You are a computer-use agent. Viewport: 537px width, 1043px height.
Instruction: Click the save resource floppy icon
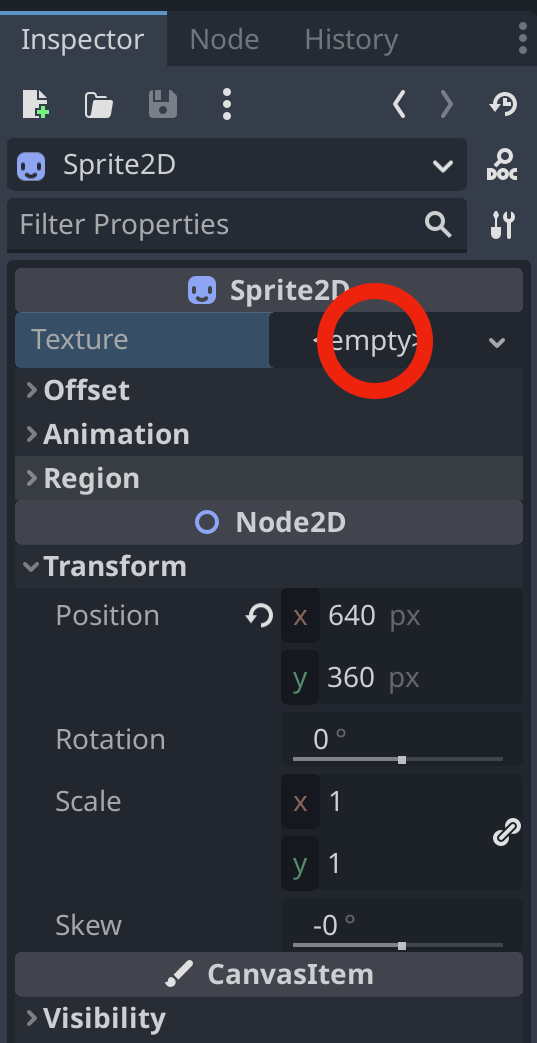click(x=163, y=104)
